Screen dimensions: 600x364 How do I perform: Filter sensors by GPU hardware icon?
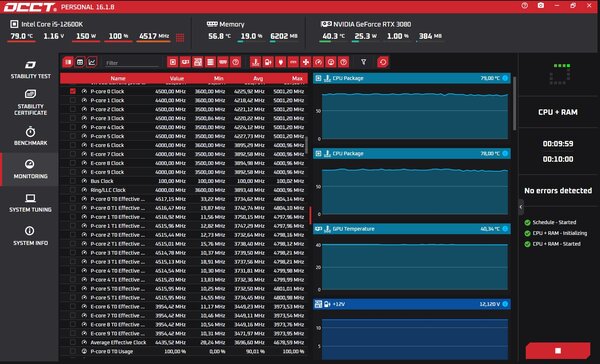coord(185,62)
